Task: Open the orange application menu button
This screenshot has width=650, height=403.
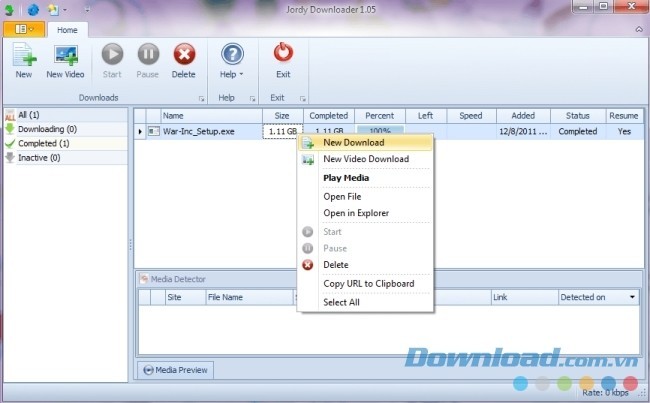Action: (24, 29)
